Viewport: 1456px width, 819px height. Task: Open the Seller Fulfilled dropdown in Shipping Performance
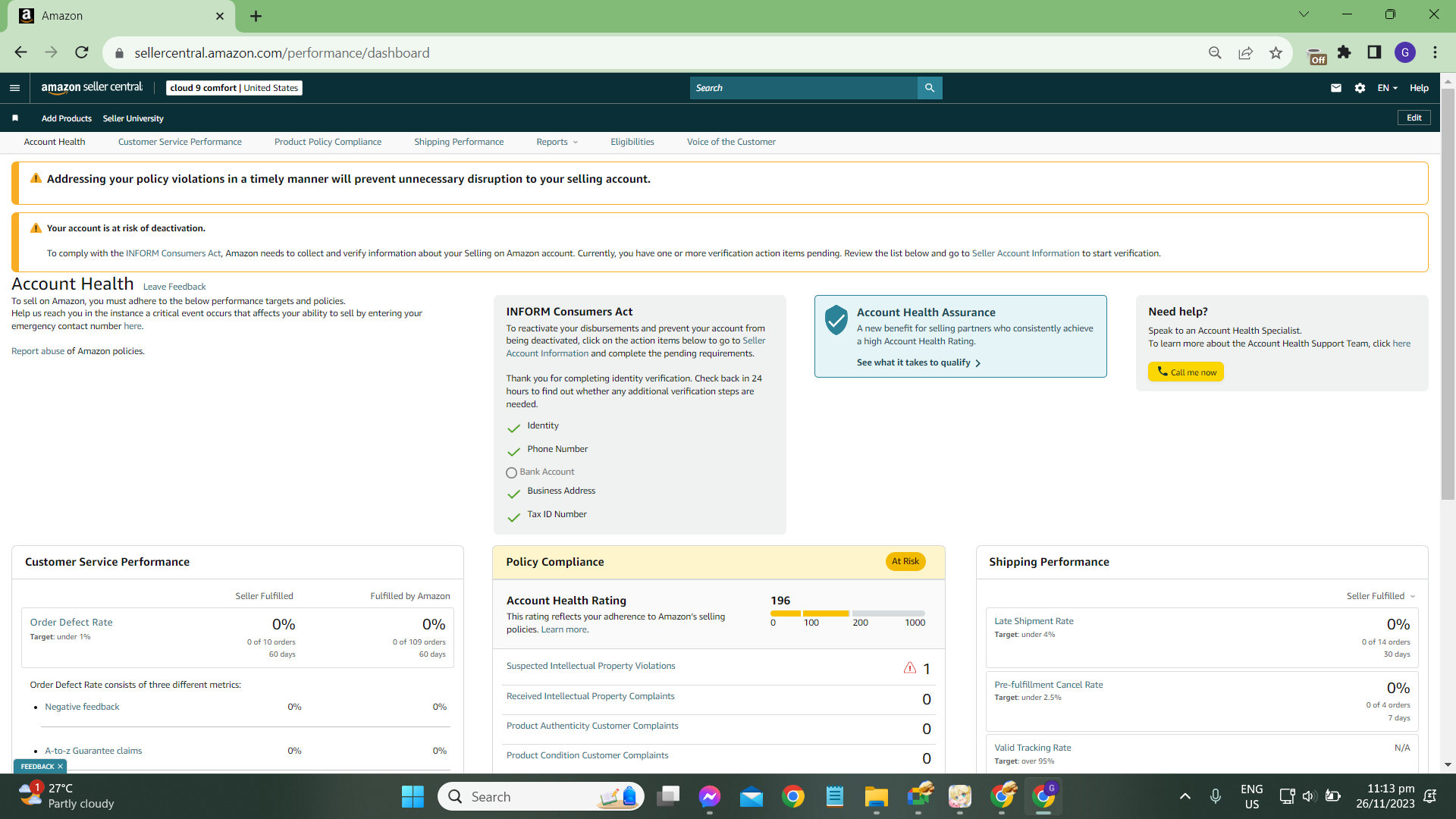click(x=1381, y=596)
